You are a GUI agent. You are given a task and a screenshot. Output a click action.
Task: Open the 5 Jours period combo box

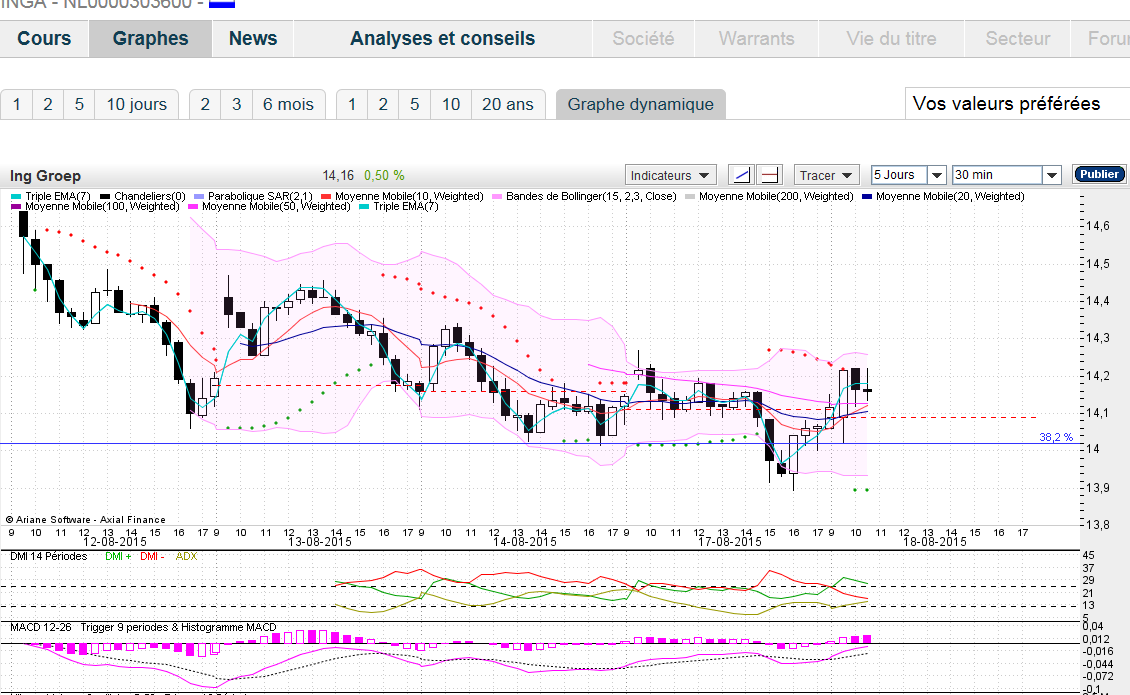(908, 175)
